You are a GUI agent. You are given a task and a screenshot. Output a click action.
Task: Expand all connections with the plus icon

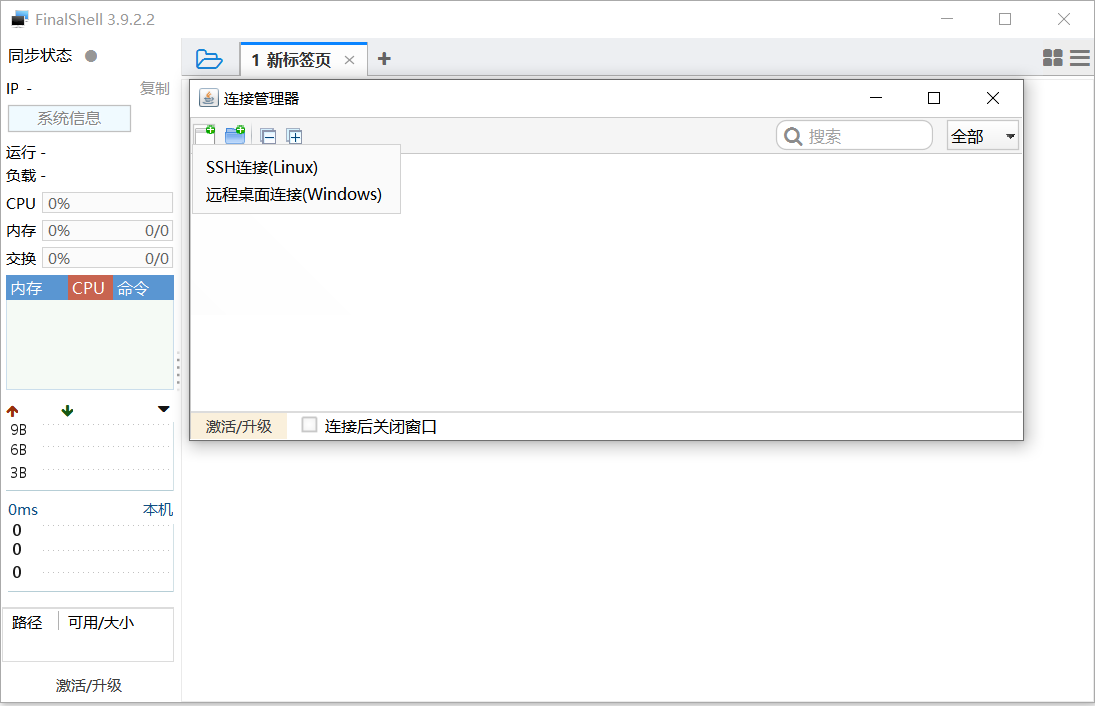pyautogui.click(x=294, y=136)
